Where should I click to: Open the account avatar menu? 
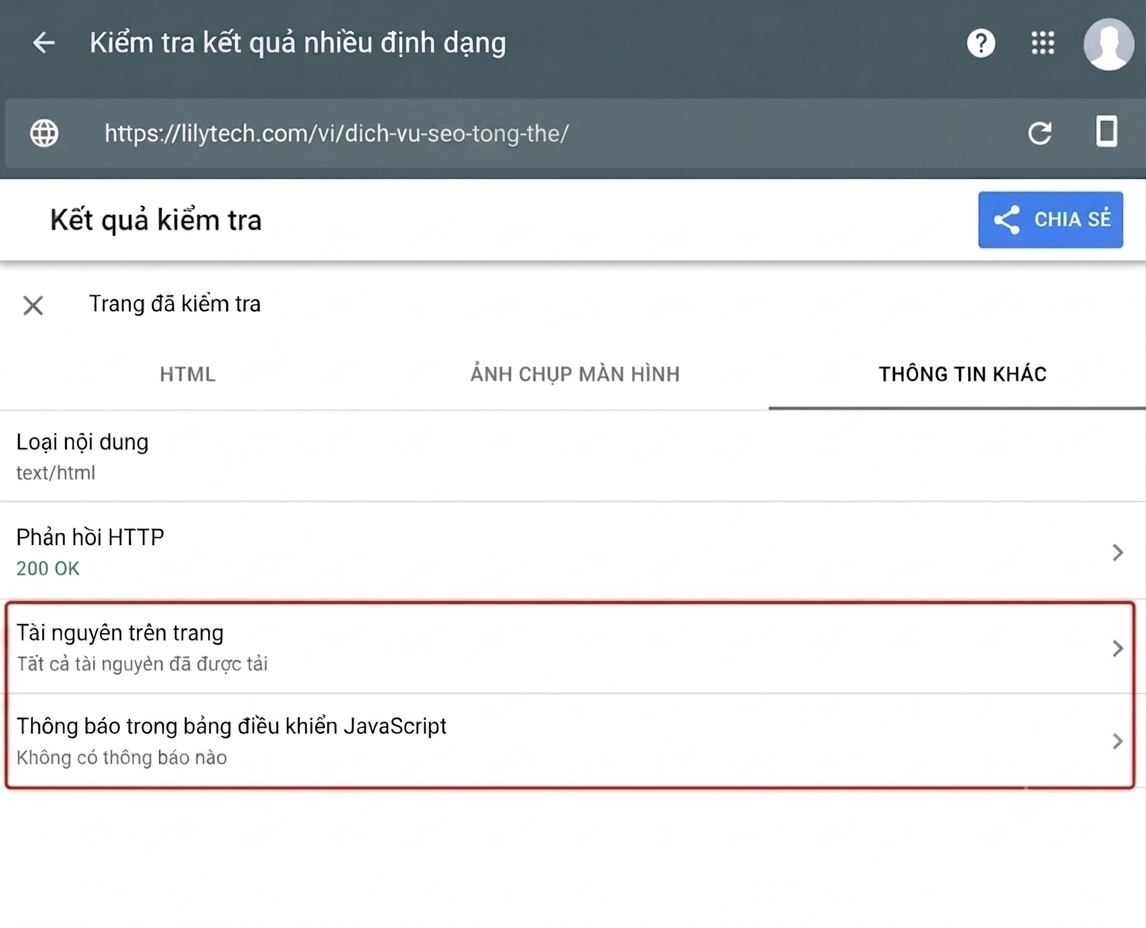[1109, 44]
